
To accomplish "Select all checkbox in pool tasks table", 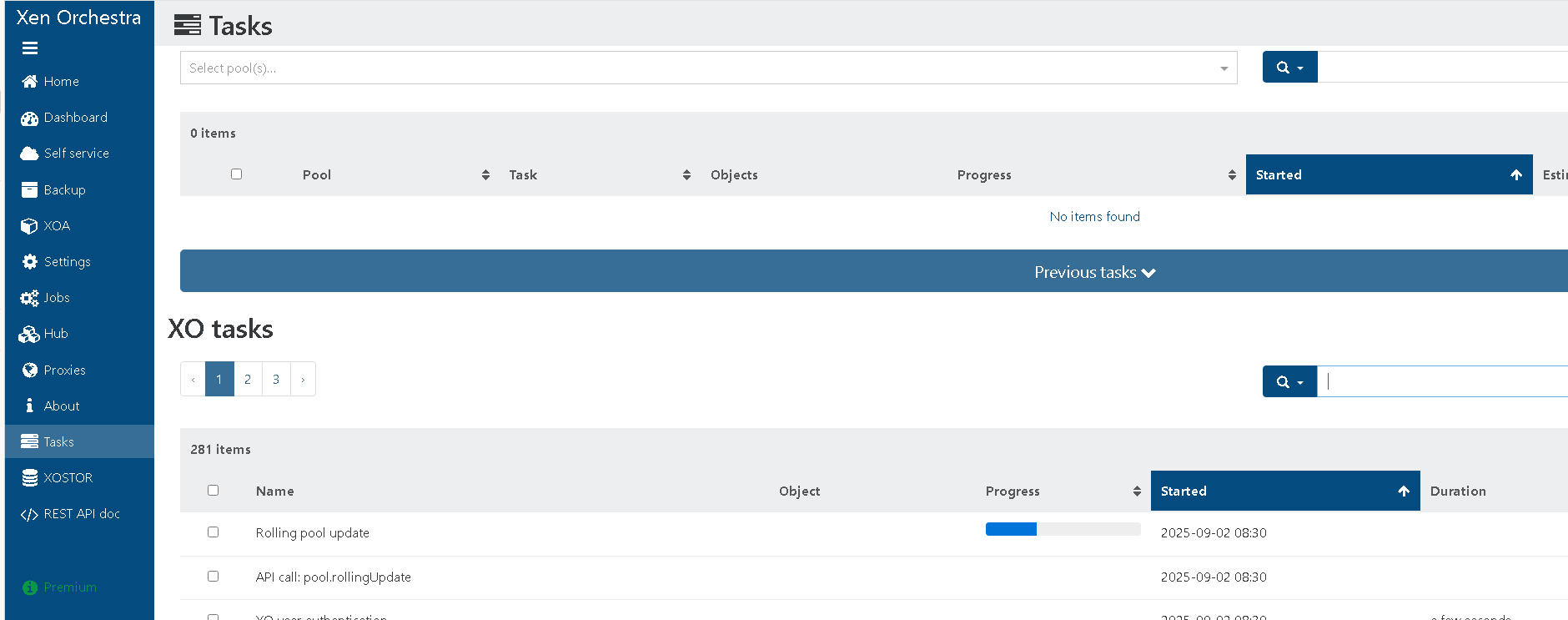I will (x=237, y=174).
